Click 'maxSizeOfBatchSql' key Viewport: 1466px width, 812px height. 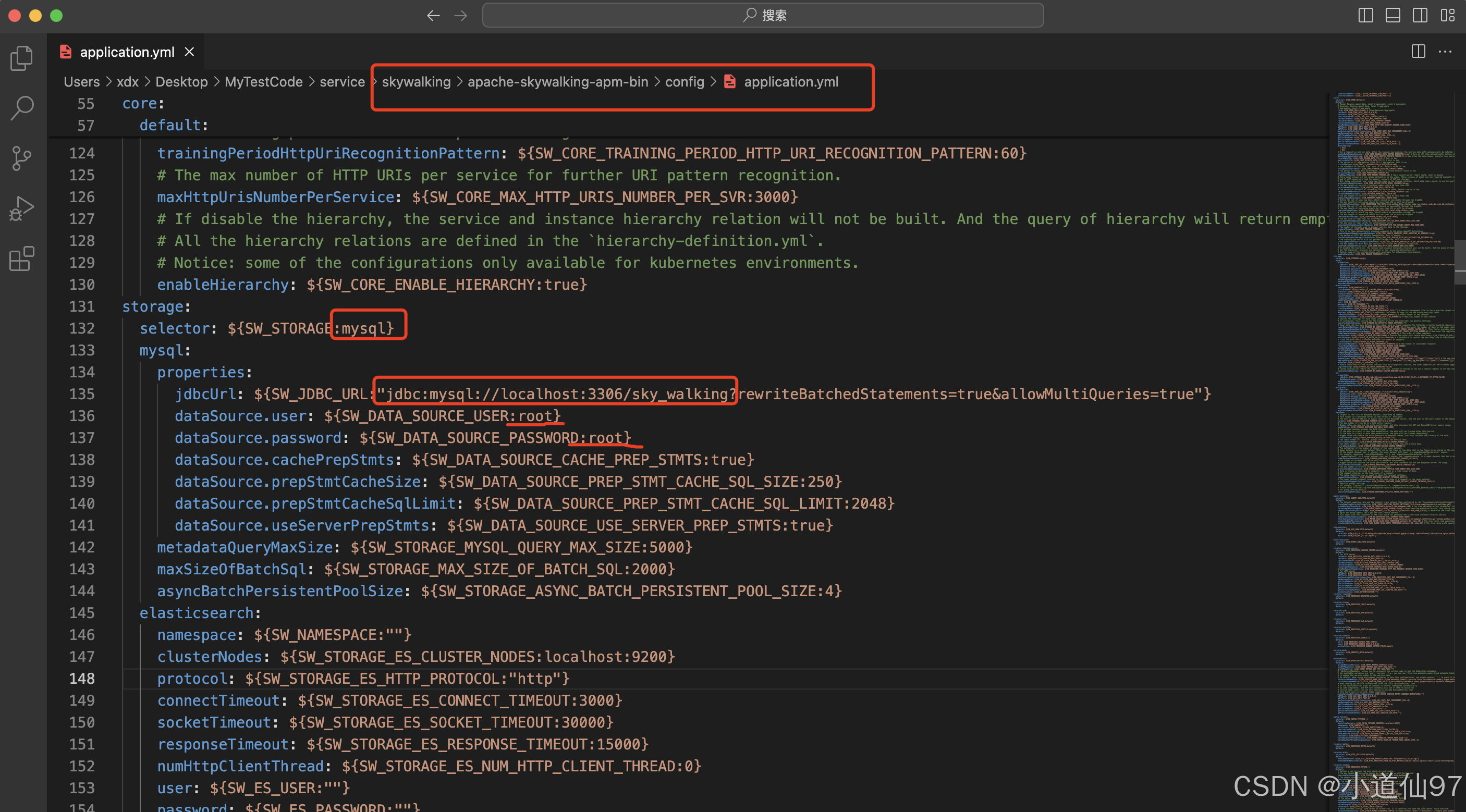231,569
